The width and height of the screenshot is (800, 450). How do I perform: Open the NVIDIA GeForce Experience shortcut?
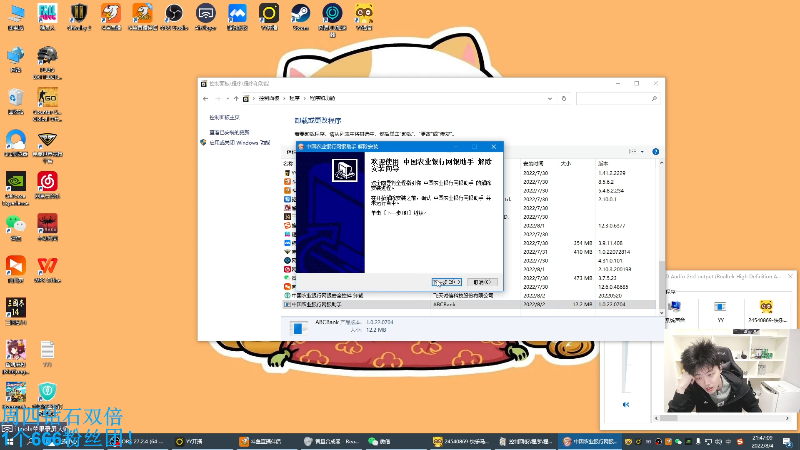pos(16,189)
